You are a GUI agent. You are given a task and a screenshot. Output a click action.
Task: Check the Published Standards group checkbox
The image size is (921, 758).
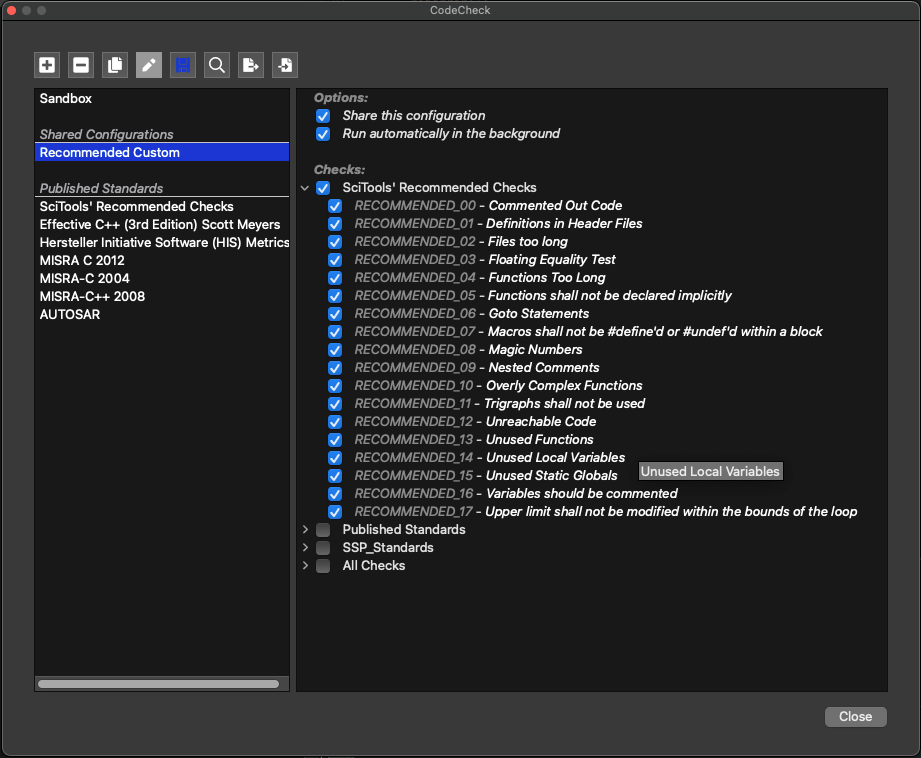(323, 530)
